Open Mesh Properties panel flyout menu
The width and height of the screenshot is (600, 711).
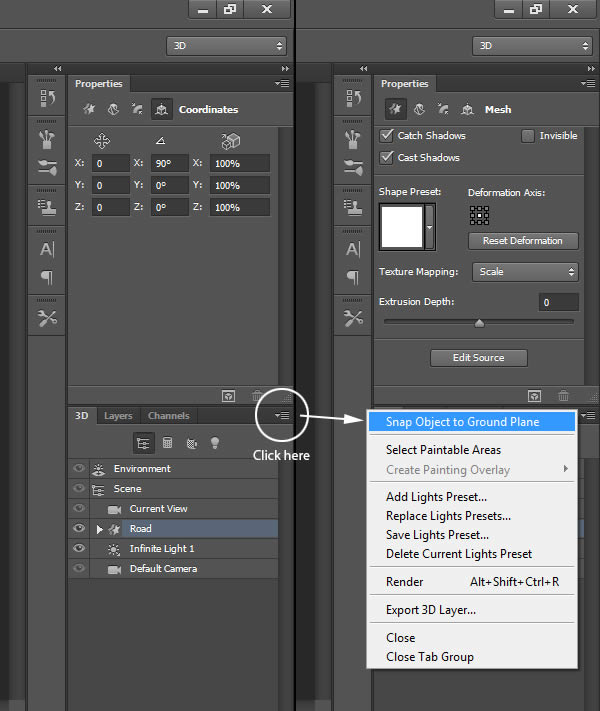click(x=588, y=83)
